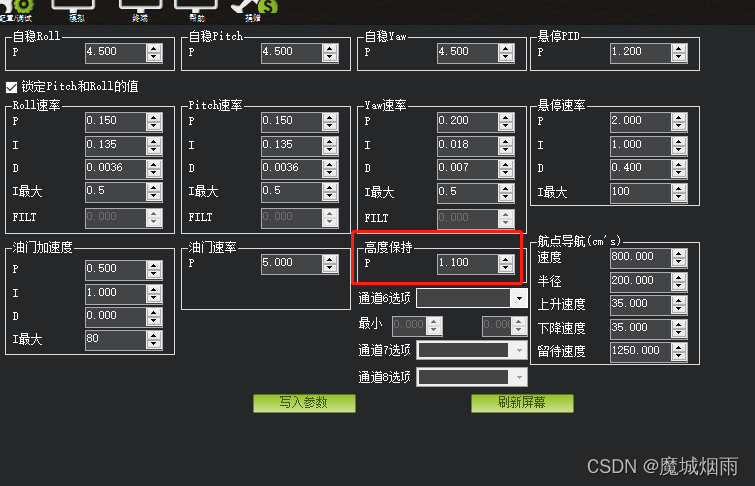
Task: Decrease 下降速度 value with down arrow
Action: click(679, 333)
